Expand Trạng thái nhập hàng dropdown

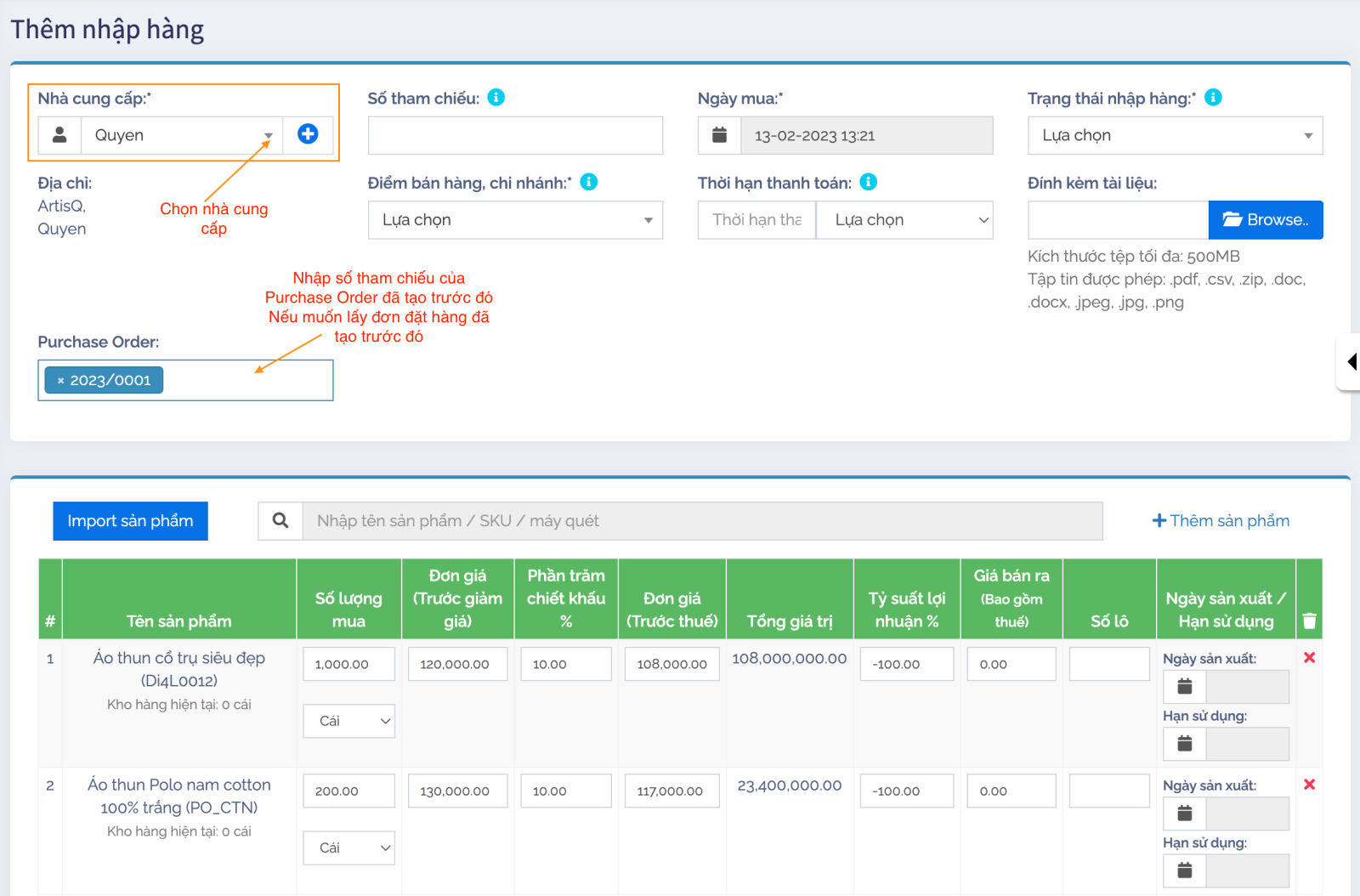point(1175,135)
